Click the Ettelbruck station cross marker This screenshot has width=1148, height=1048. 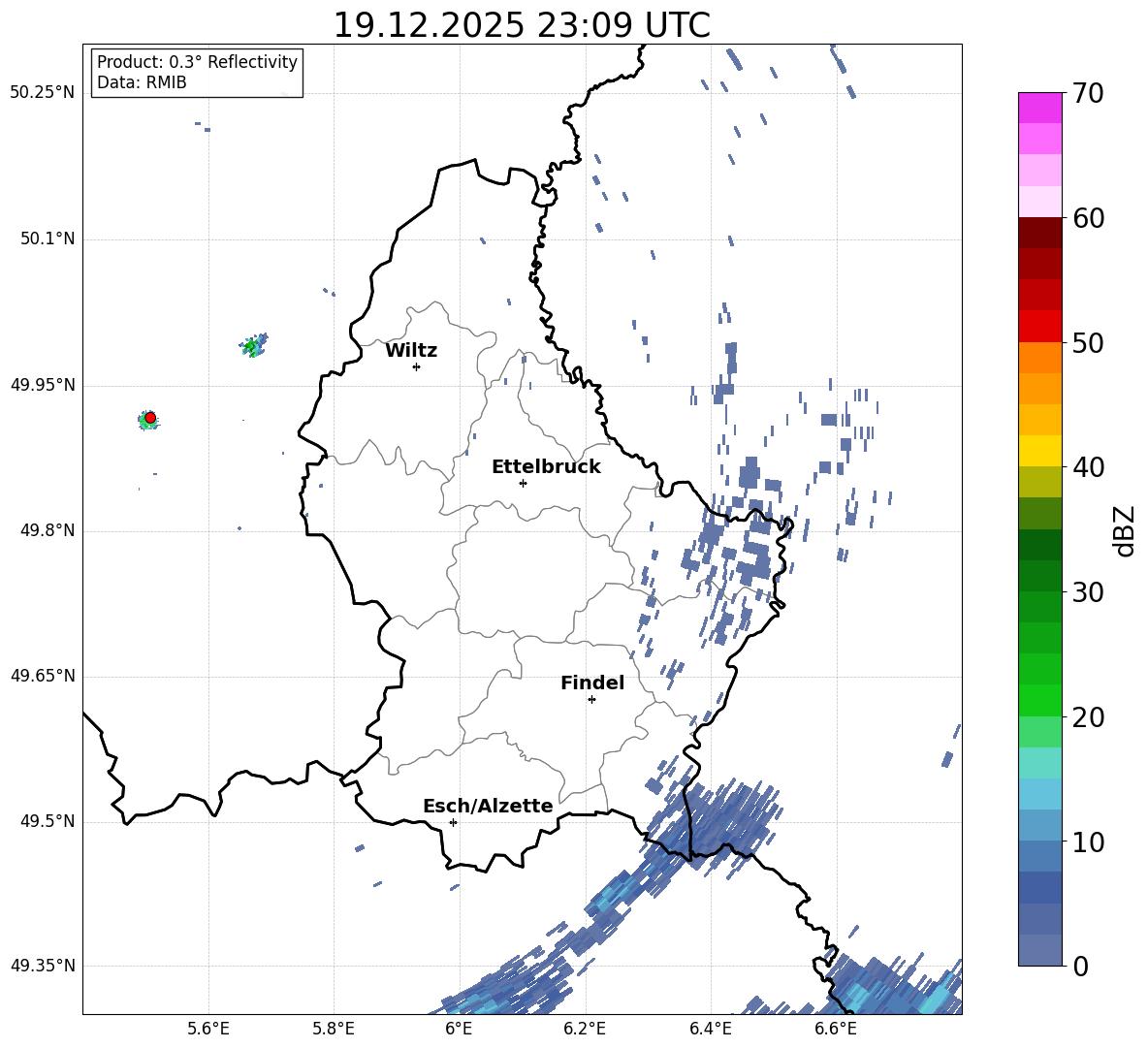(x=523, y=483)
